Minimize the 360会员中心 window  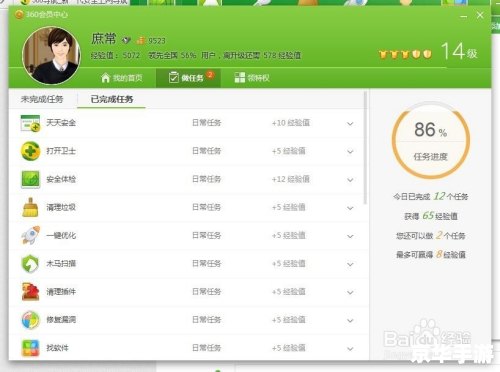463,16
